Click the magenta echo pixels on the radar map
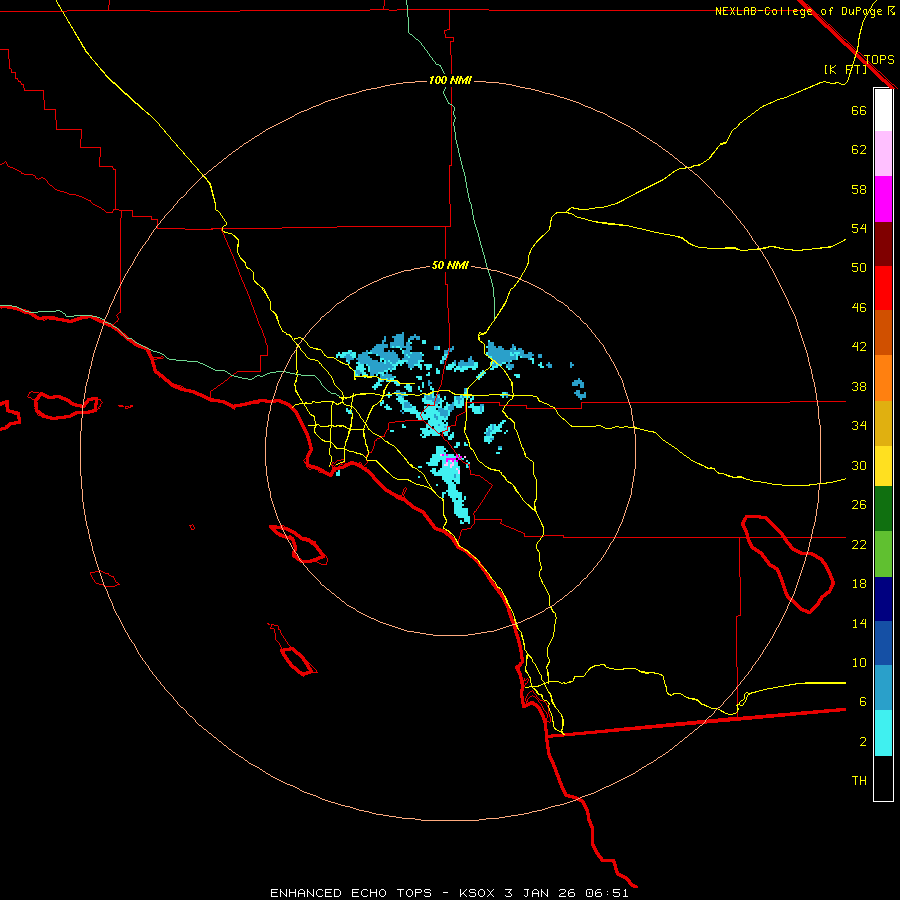Image resolution: width=900 pixels, height=900 pixels. (451, 459)
